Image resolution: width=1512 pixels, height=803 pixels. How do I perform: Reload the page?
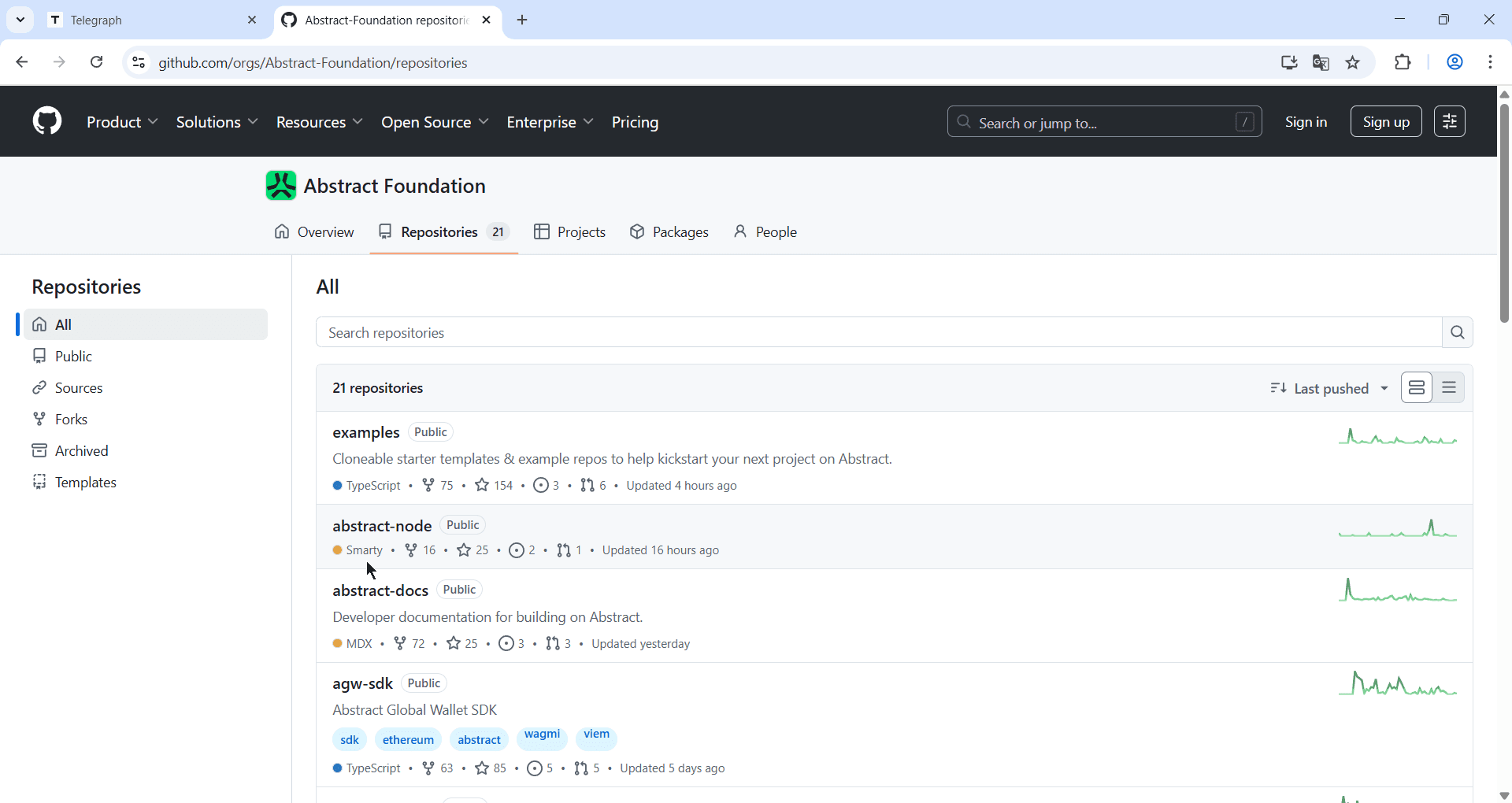pyautogui.click(x=97, y=62)
